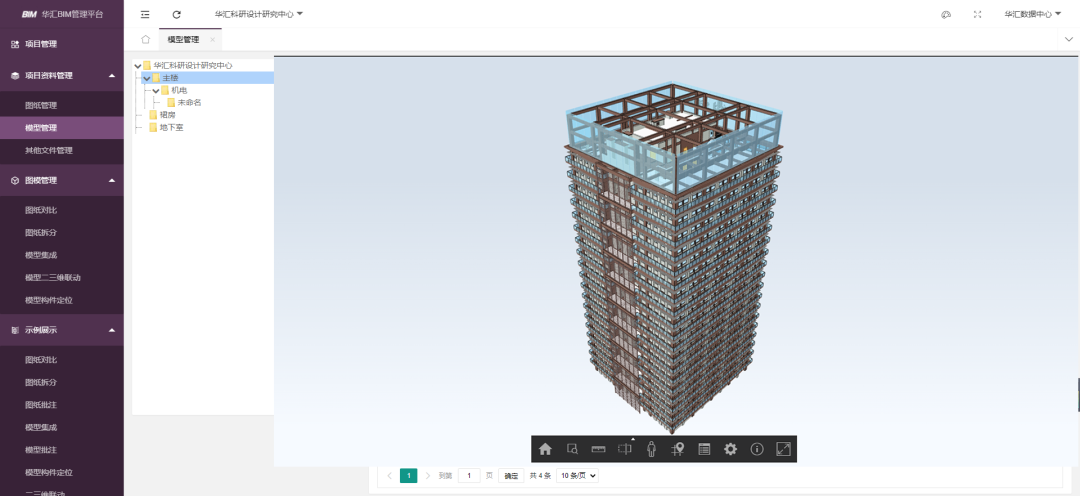This screenshot has height=496, width=1080.
Task: Collapse the 机电 tree node
Action: tap(155, 90)
